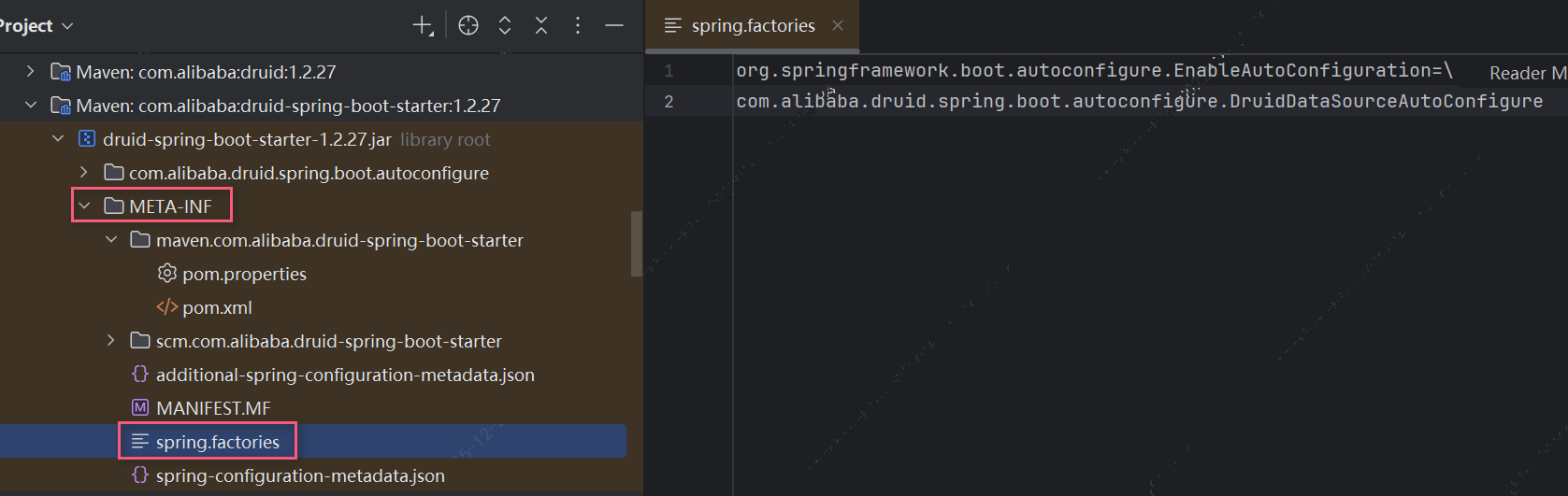The height and width of the screenshot is (496, 1568).
Task: Hide the Project tool window
Action: pyautogui.click(x=614, y=26)
